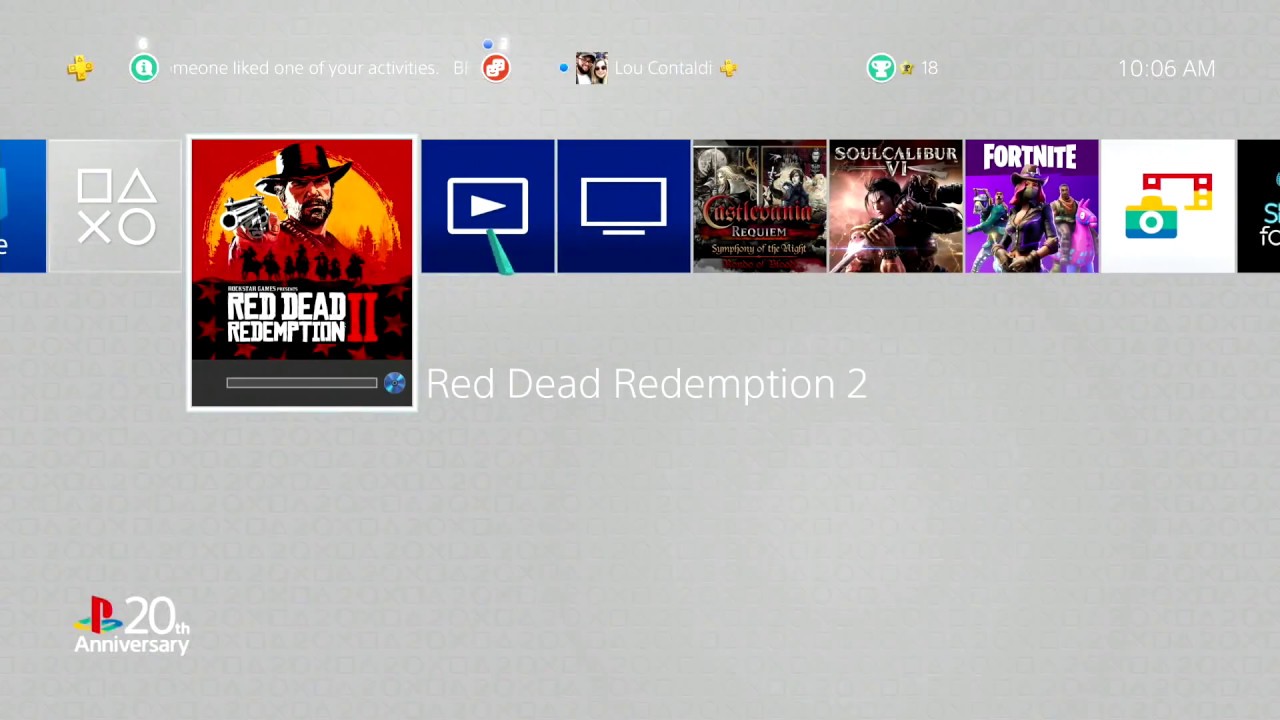Open Lou Contaldi profile avatar
This screenshot has height=720, width=1280.
coord(591,68)
